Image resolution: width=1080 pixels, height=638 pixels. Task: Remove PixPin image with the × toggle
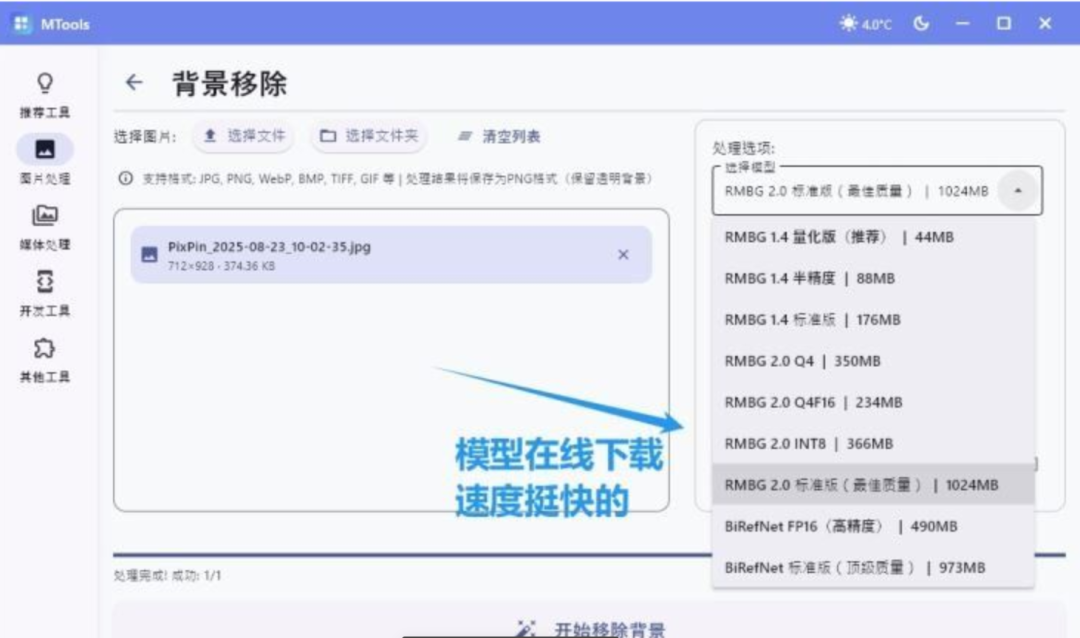pyautogui.click(x=623, y=255)
